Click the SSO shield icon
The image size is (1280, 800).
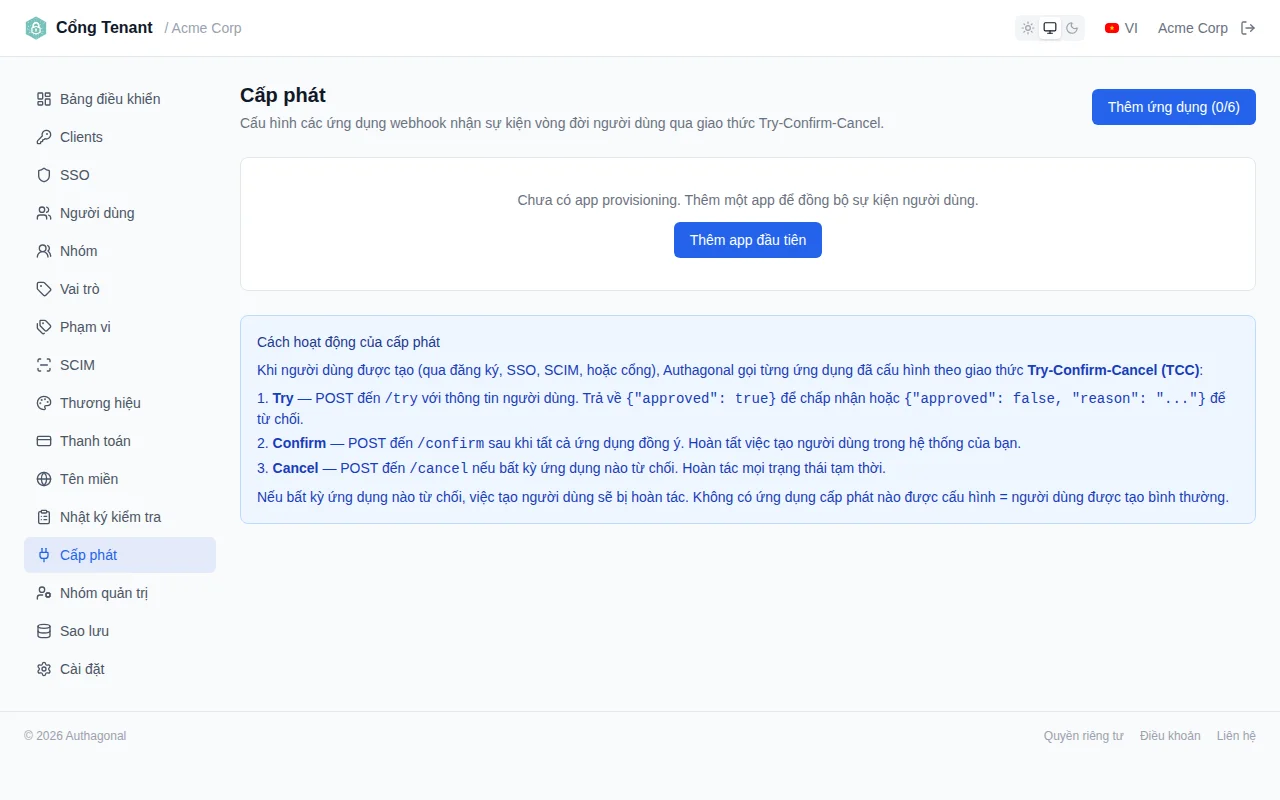point(44,175)
